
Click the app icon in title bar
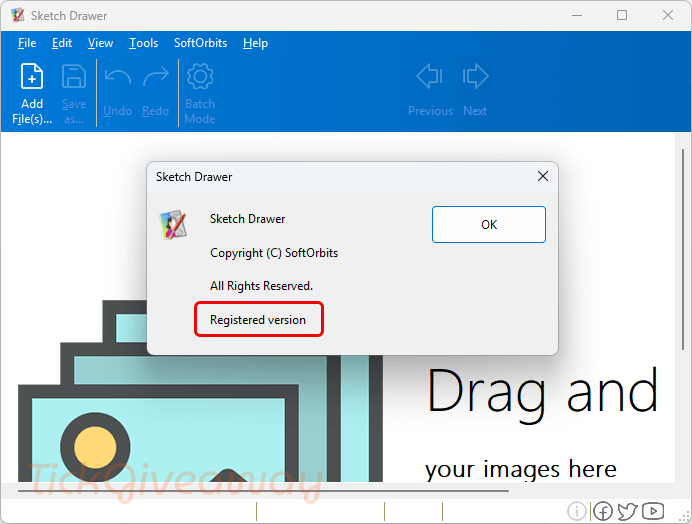[x=18, y=15]
